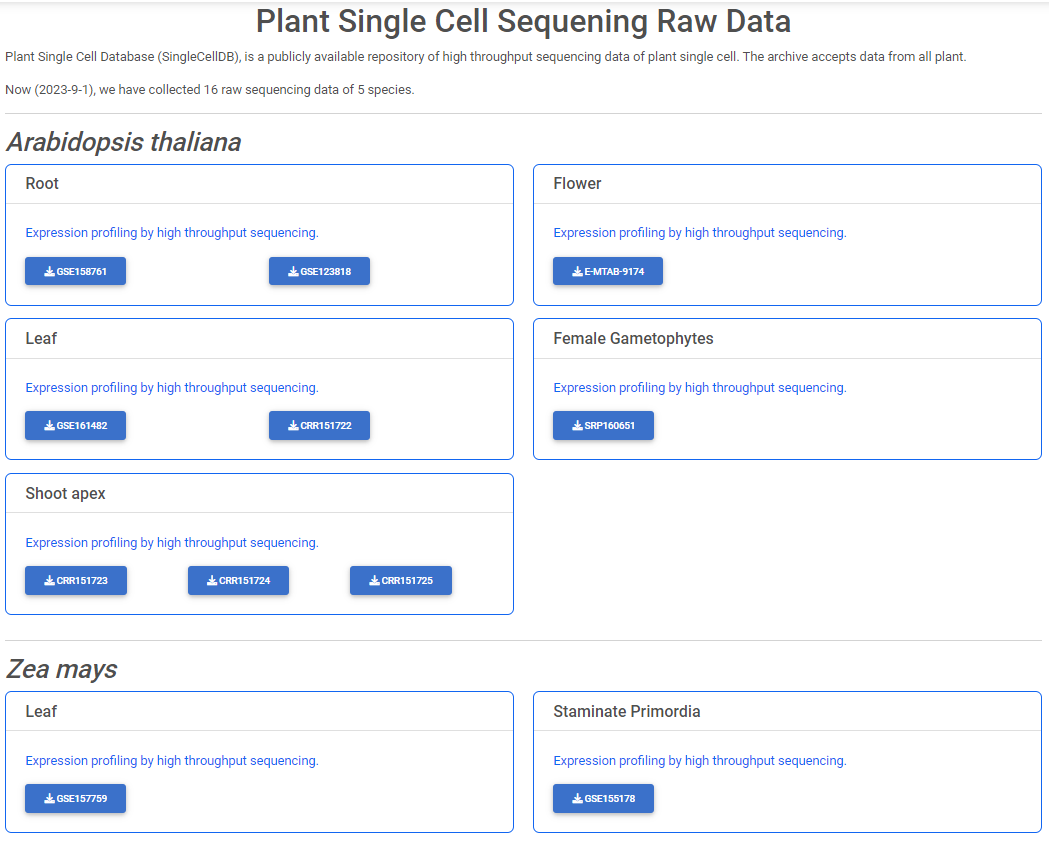Download Shoot apex dataset CRR151725
The height and width of the screenshot is (842, 1049).
point(401,581)
